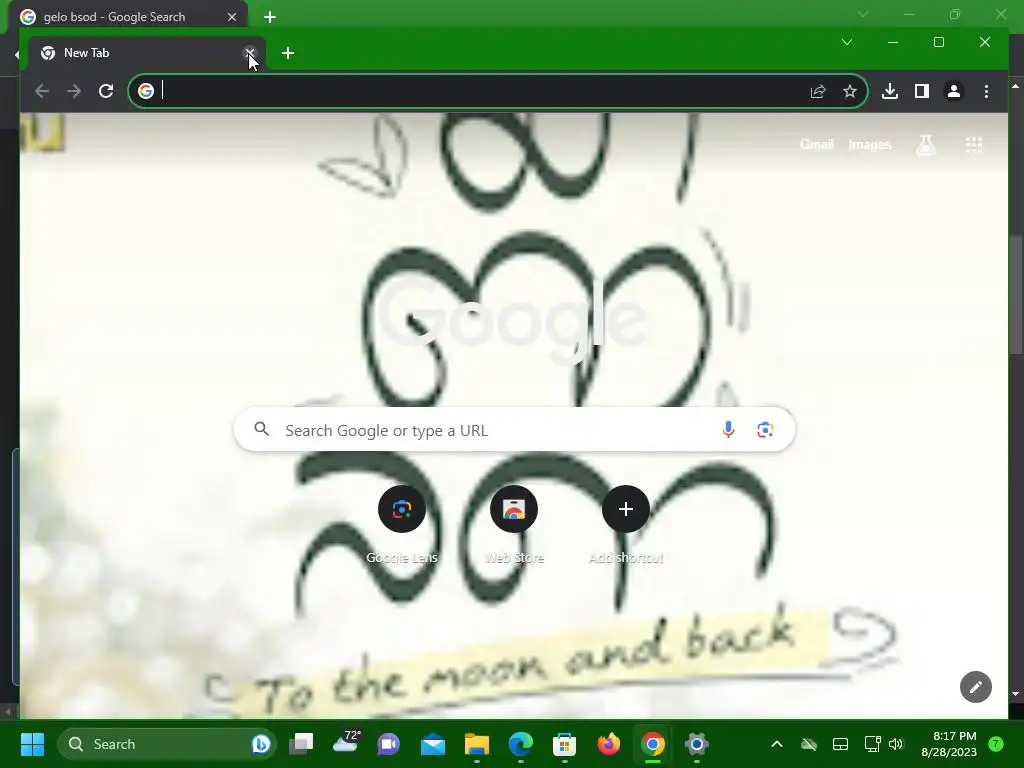1024x768 pixels.
Task: Launch the Chat app from the taskbar
Action: [x=389, y=744]
